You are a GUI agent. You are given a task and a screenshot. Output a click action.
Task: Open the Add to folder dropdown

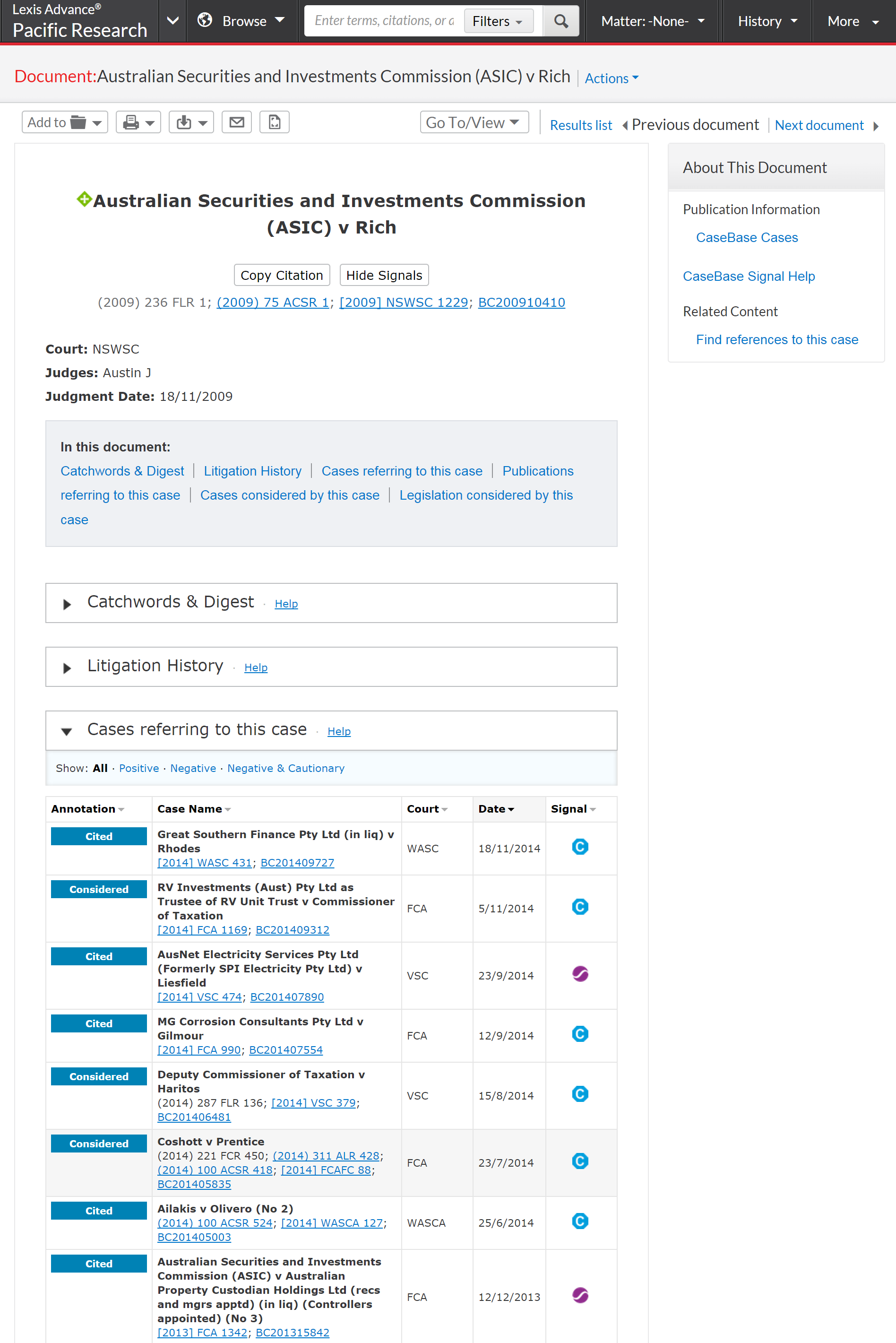(x=65, y=122)
